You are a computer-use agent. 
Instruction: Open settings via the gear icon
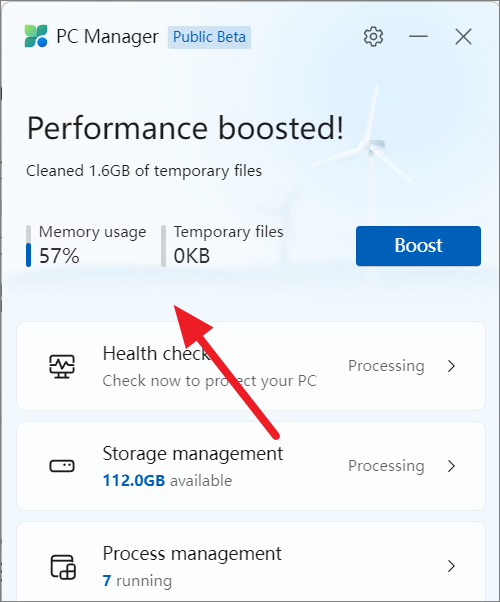373,37
